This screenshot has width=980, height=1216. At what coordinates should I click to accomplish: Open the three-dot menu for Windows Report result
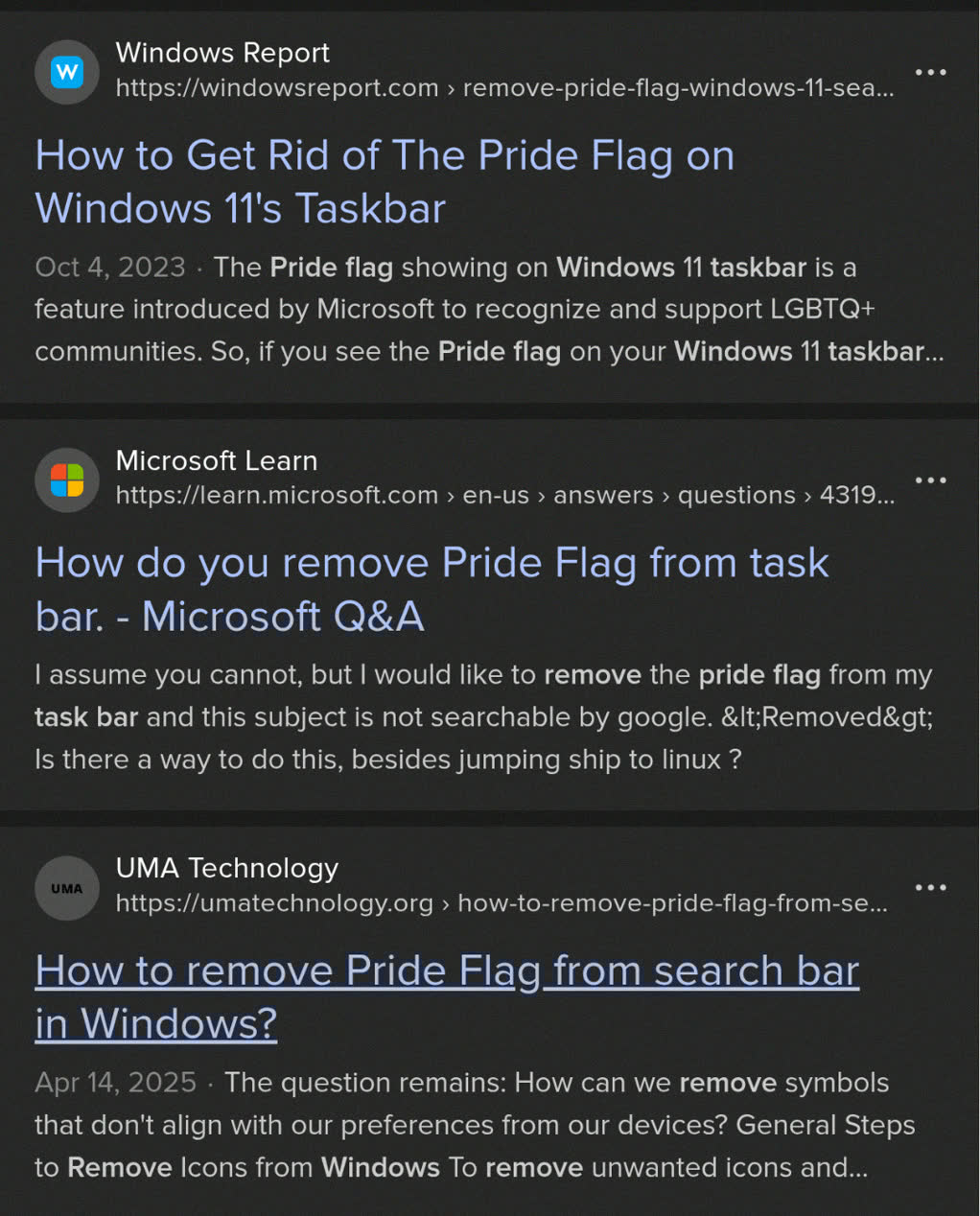(x=930, y=72)
